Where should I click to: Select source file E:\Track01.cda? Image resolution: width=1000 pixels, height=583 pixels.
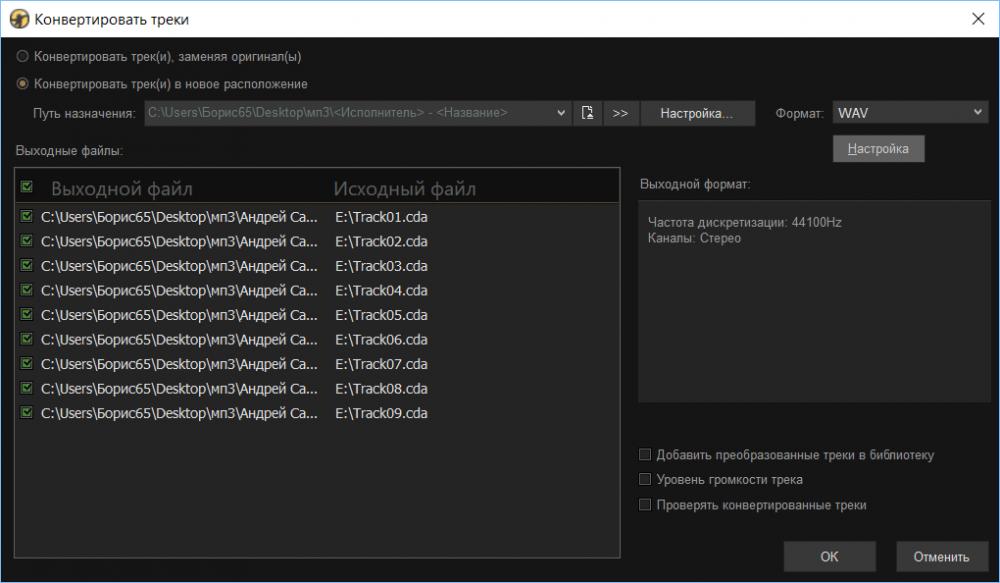click(x=381, y=217)
